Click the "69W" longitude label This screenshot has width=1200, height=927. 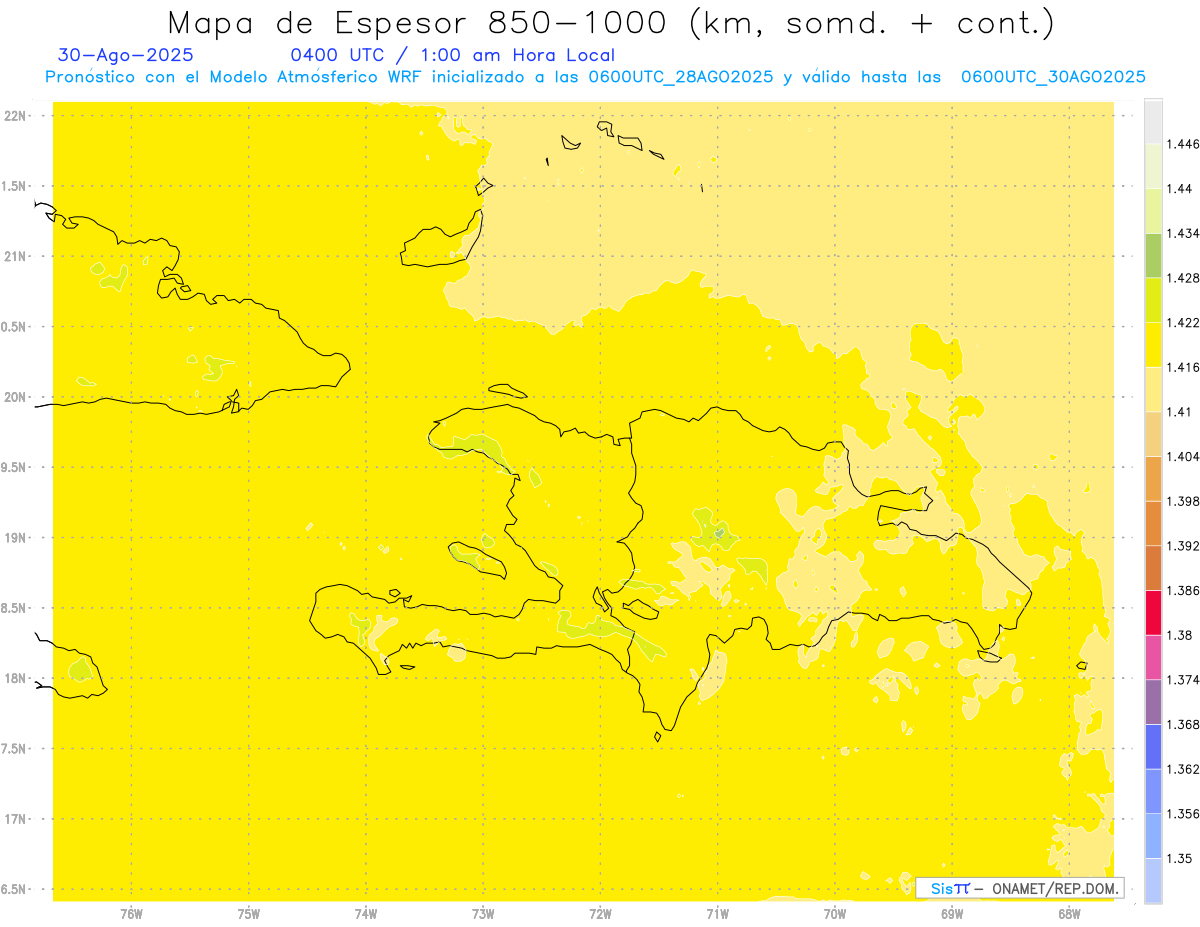click(x=952, y=914)
